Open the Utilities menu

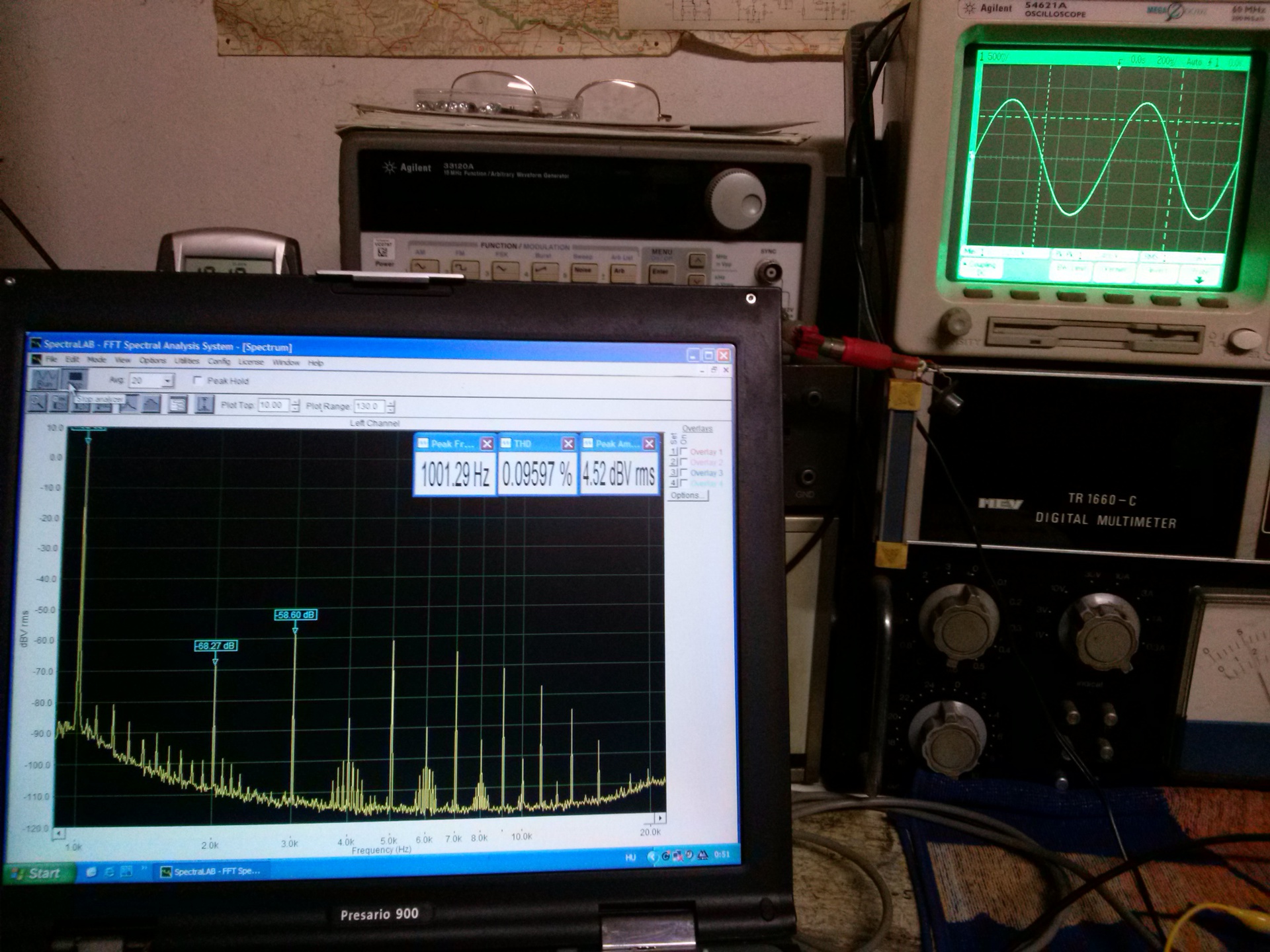click(x=187, y=361)
